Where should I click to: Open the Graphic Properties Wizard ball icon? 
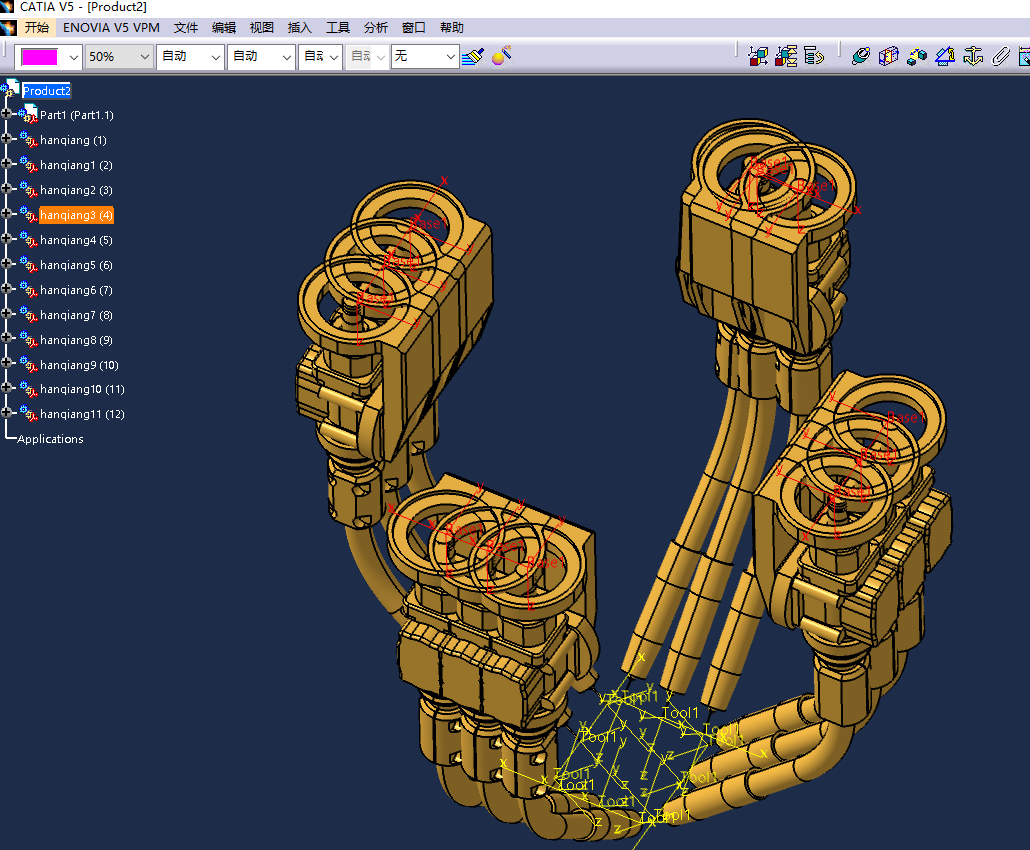point(502,56)
